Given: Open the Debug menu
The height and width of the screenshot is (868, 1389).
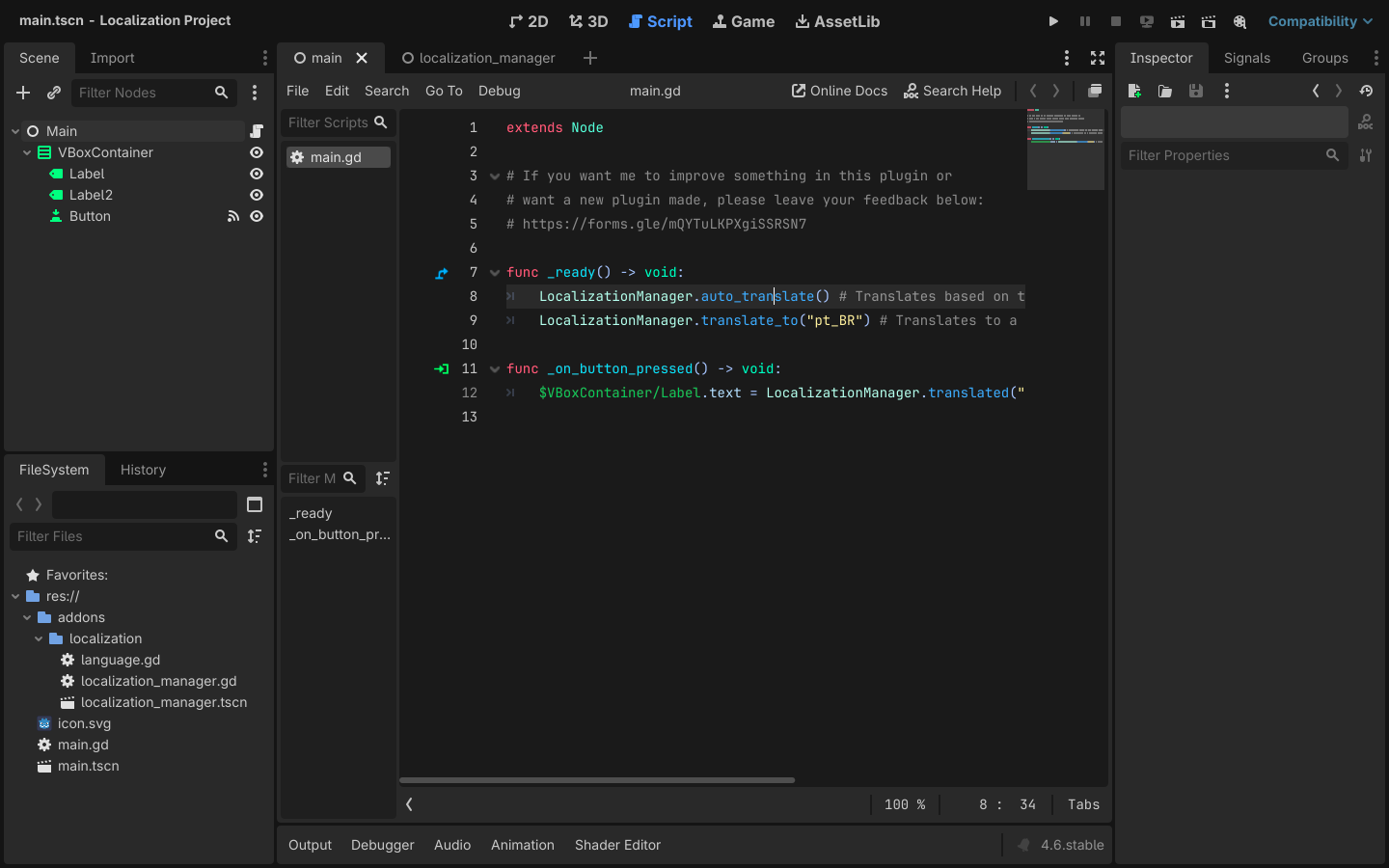Looking at the screenshot, I should click(499, 91).
